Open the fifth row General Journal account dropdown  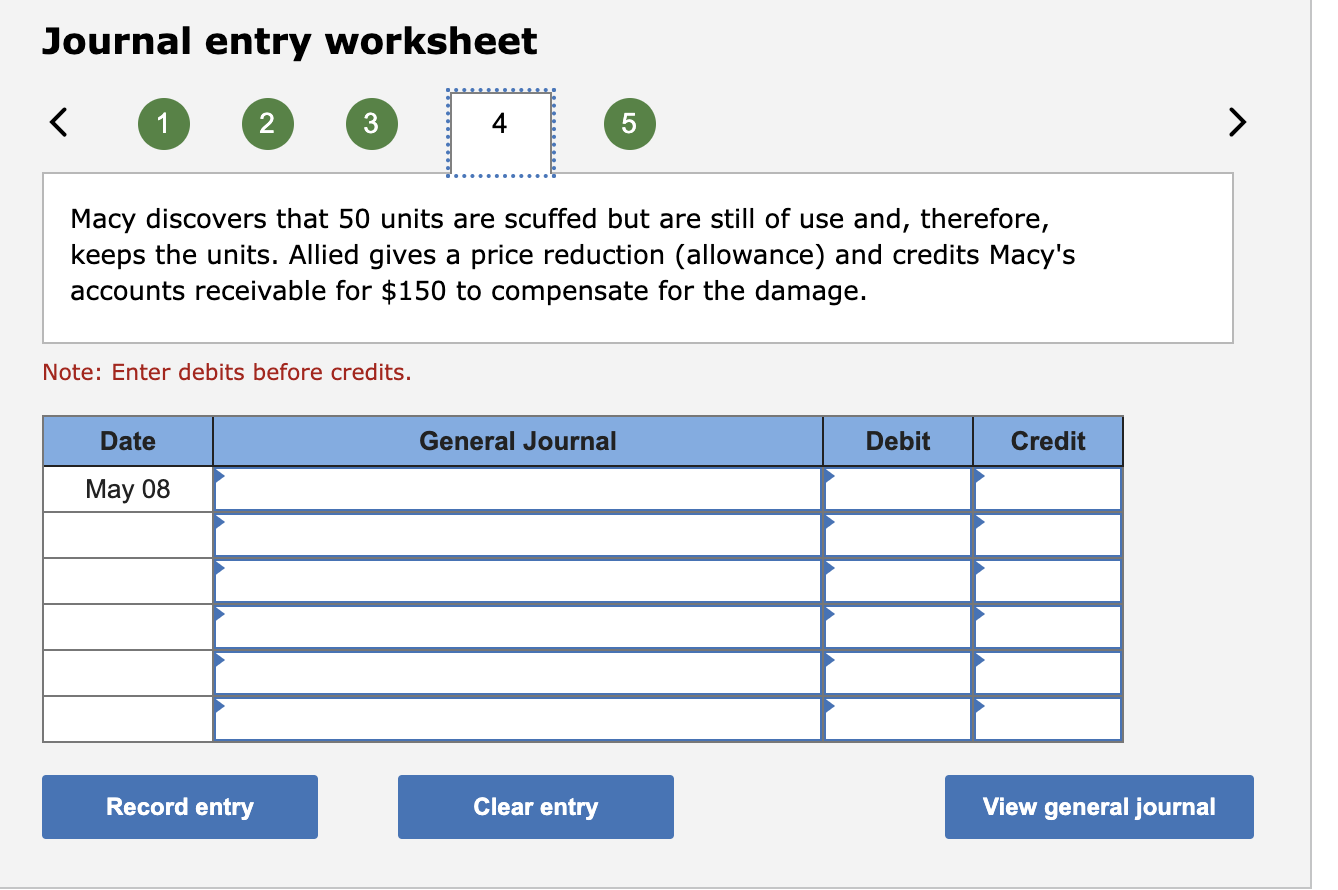[518, 673]
